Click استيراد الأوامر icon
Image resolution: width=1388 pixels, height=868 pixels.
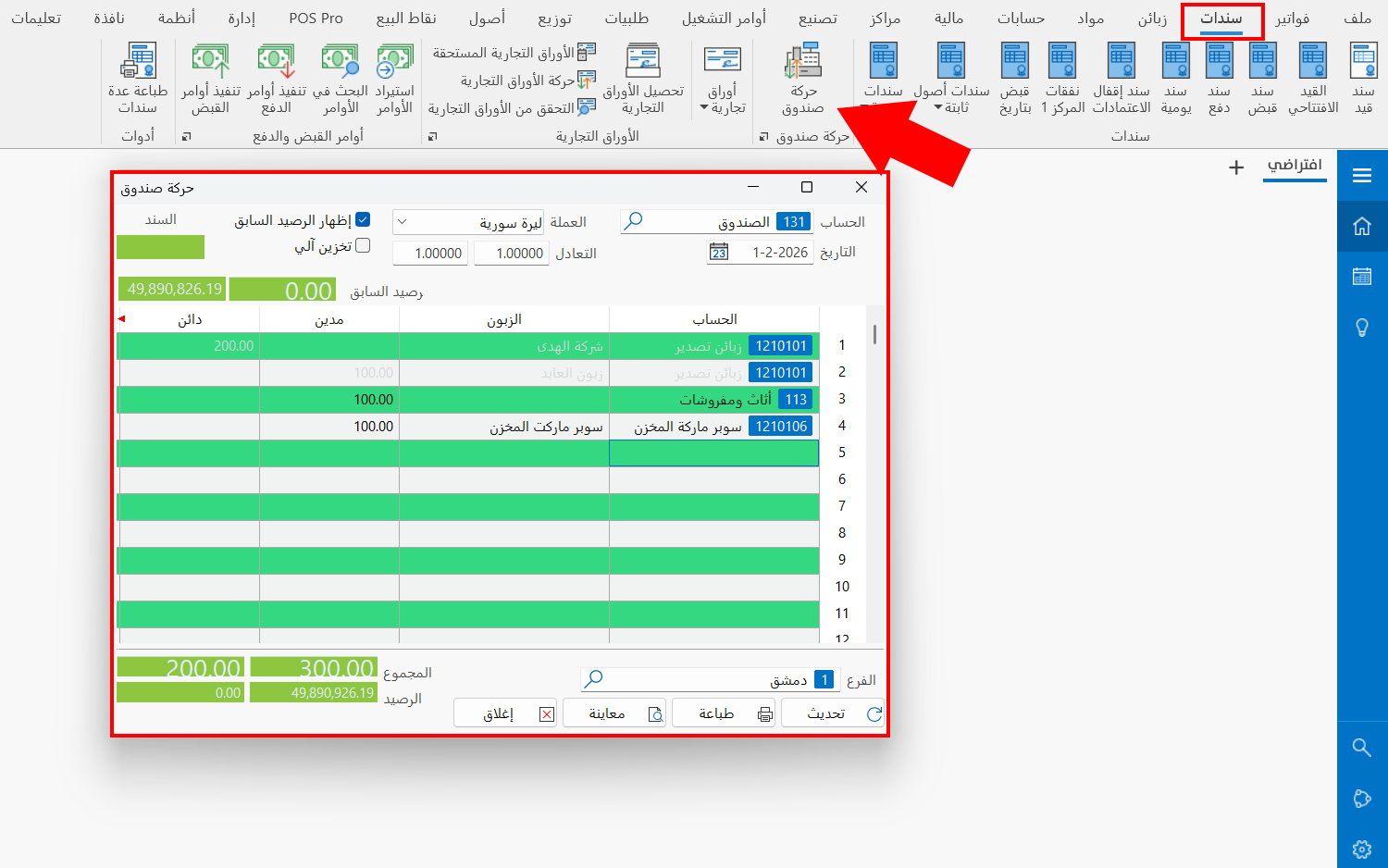395,79
